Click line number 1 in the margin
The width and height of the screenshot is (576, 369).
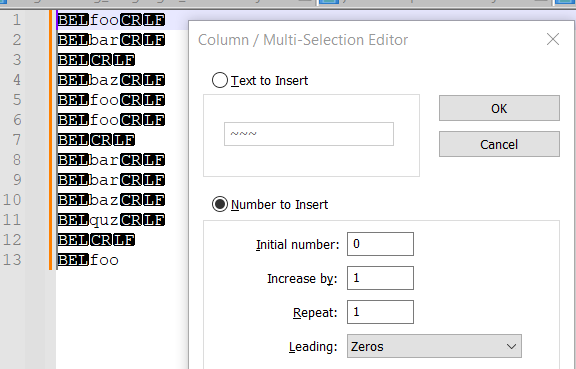[x=17, y=20]
